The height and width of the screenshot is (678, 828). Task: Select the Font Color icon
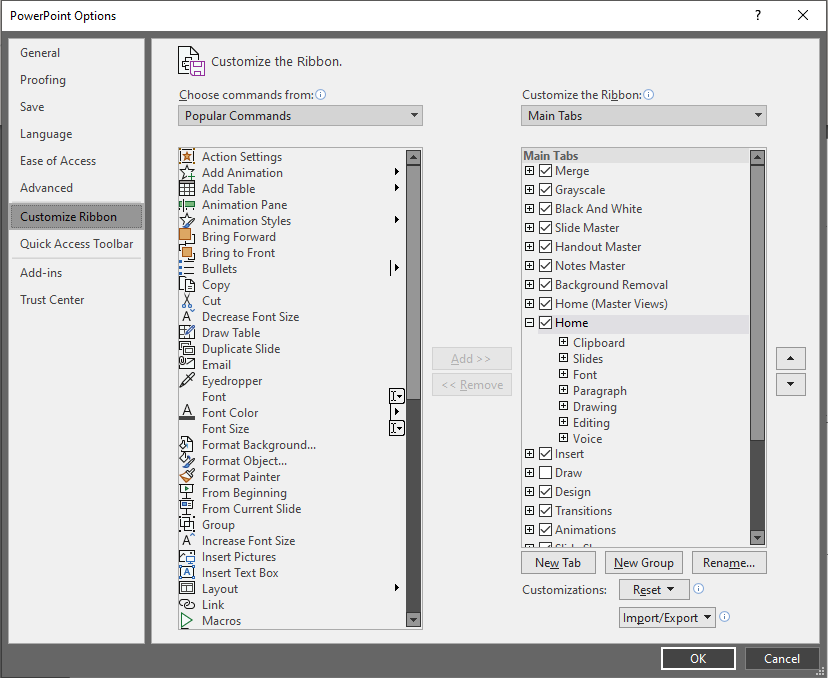(x=187, y=412)
